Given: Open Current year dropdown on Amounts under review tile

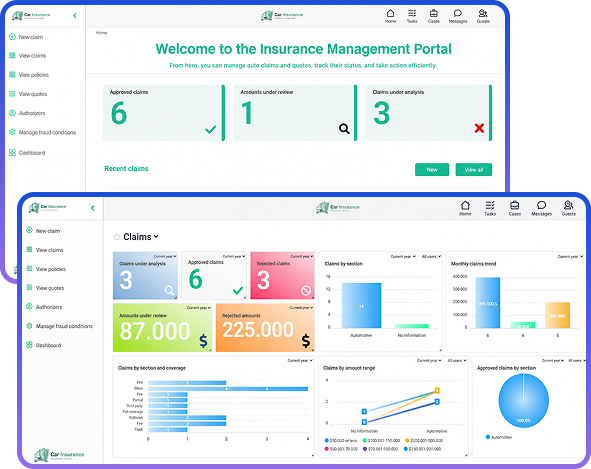Looking at the screenshot, I should (x=199, y=308).
